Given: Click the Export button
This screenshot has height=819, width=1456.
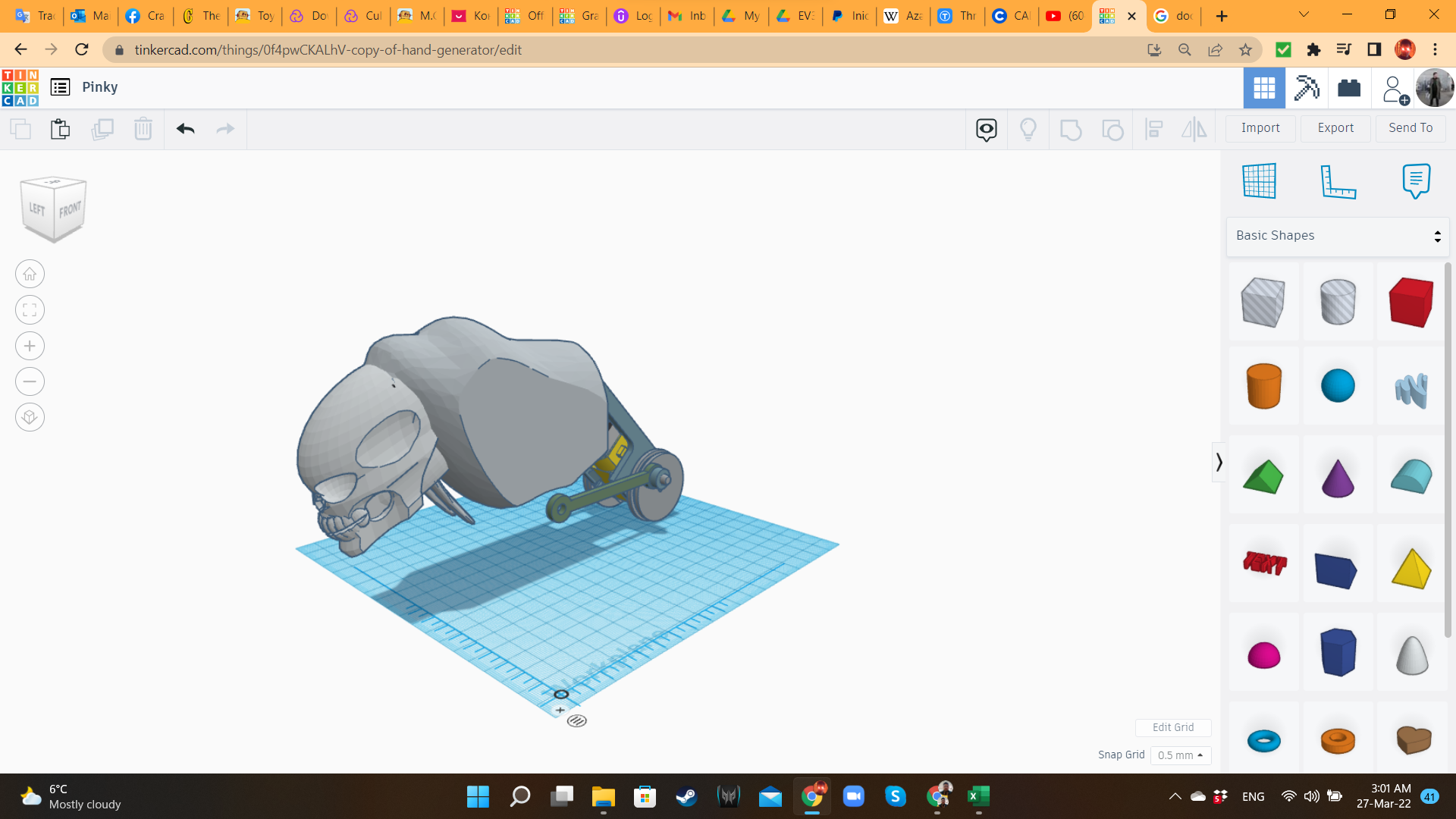Looking at the screenshot, I should 1335,128.
